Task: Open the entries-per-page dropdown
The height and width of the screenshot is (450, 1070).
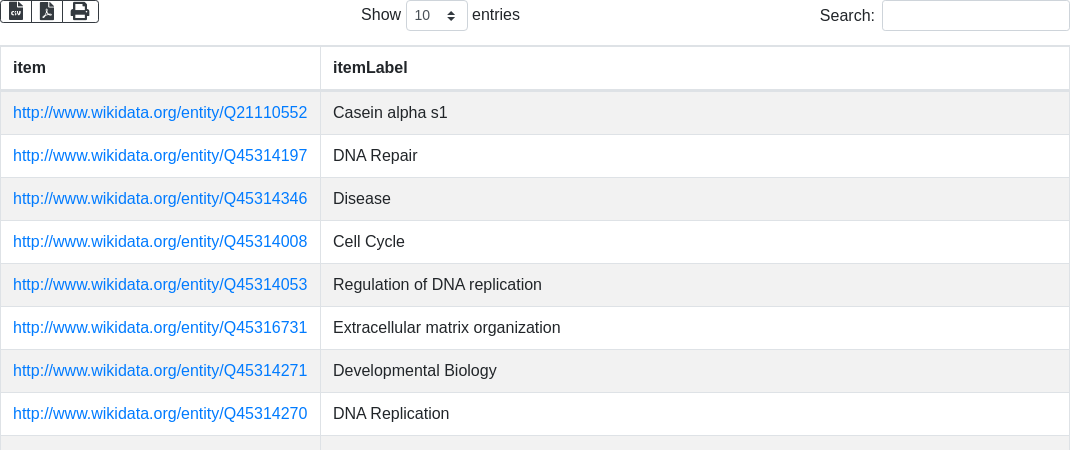Action: click(x=436, y=15)
